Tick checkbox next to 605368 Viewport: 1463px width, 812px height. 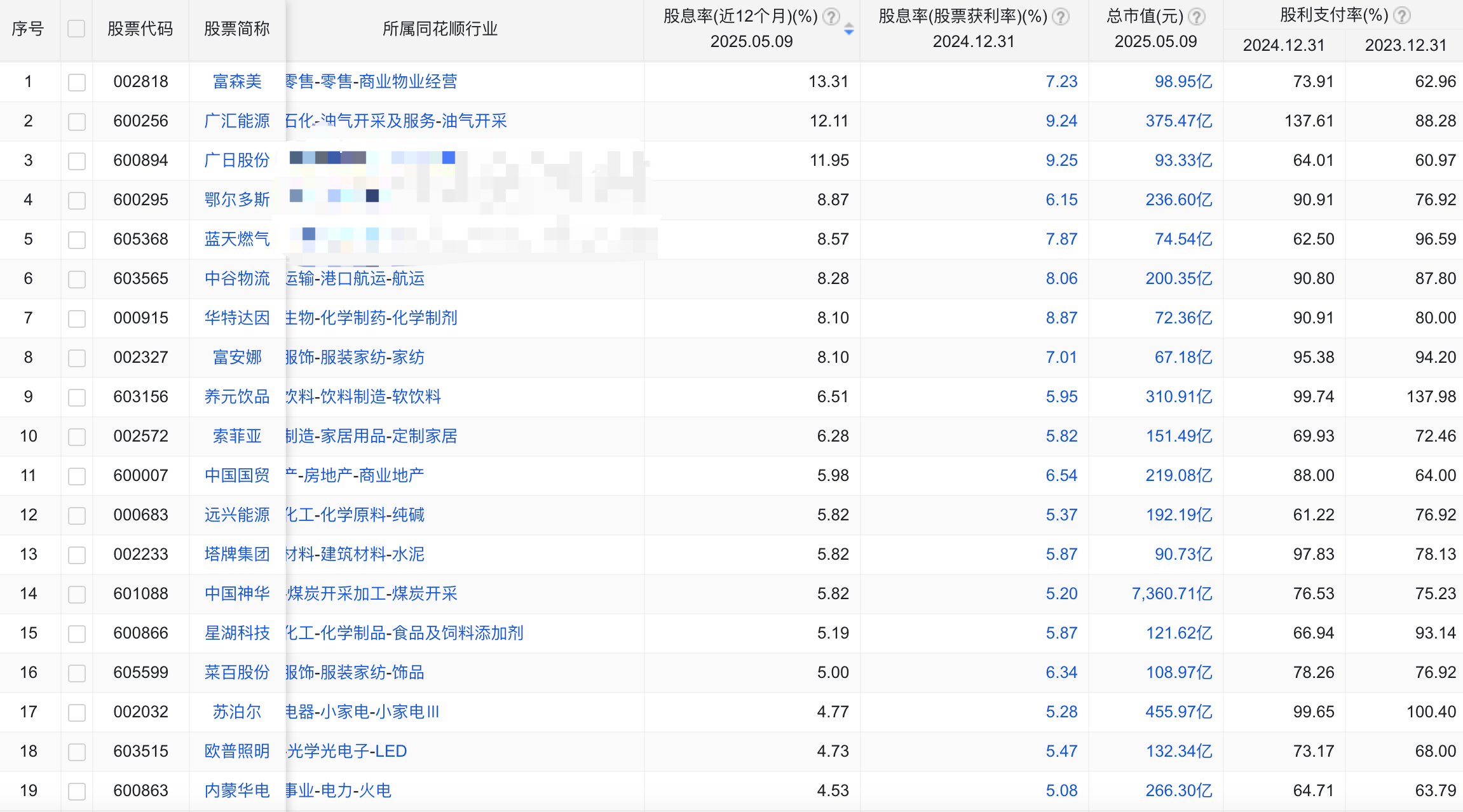click(x=76, y=240)
